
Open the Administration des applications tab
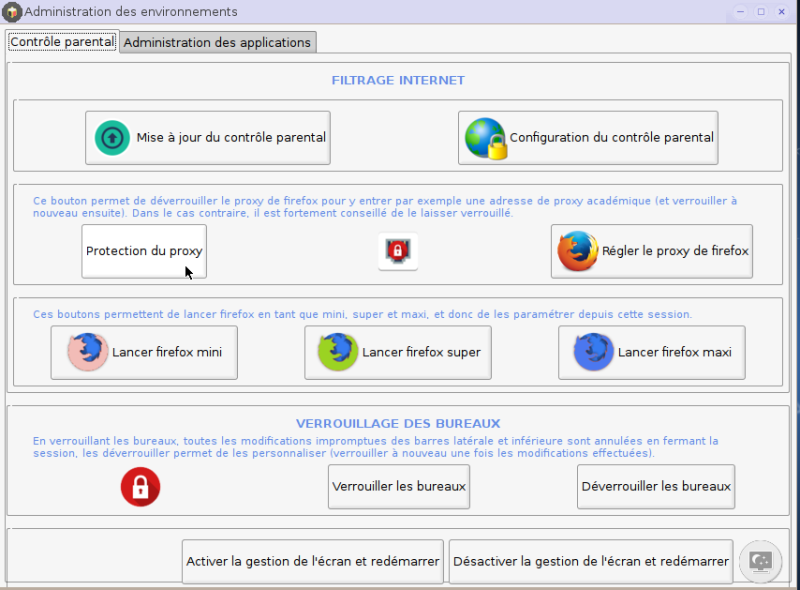[217, 42]
